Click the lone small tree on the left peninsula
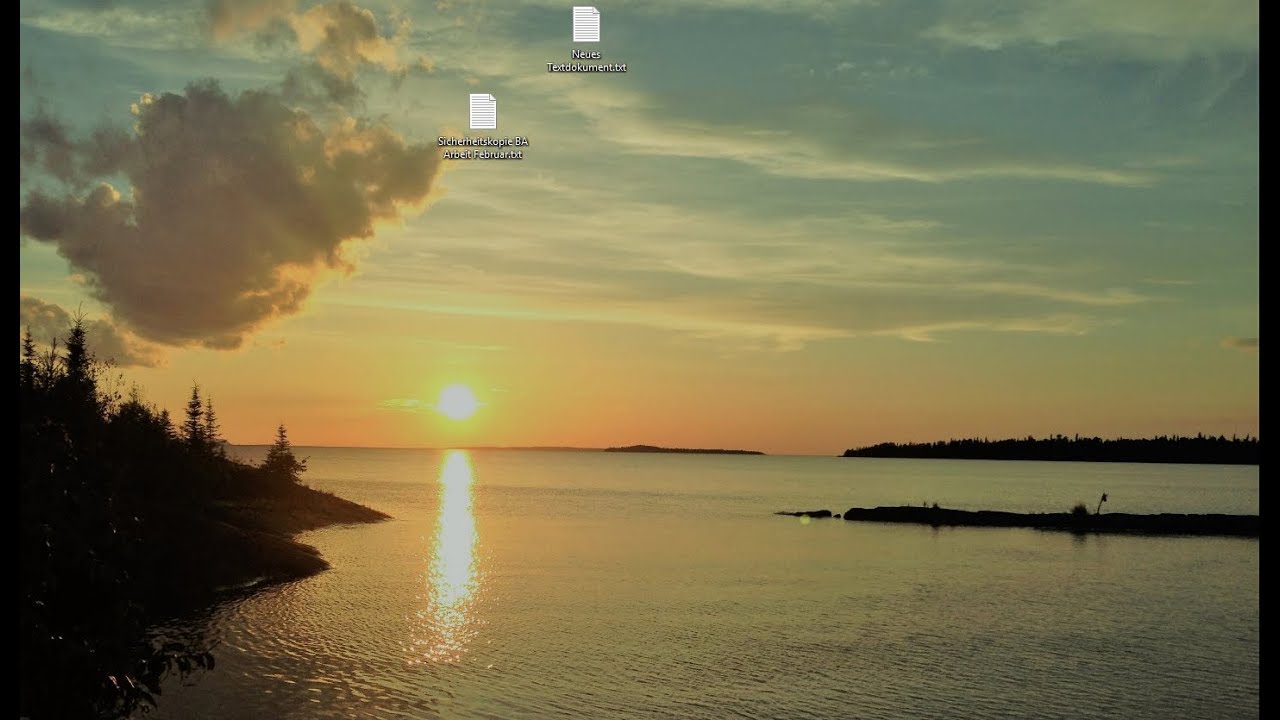 click(x=281, y=455)
